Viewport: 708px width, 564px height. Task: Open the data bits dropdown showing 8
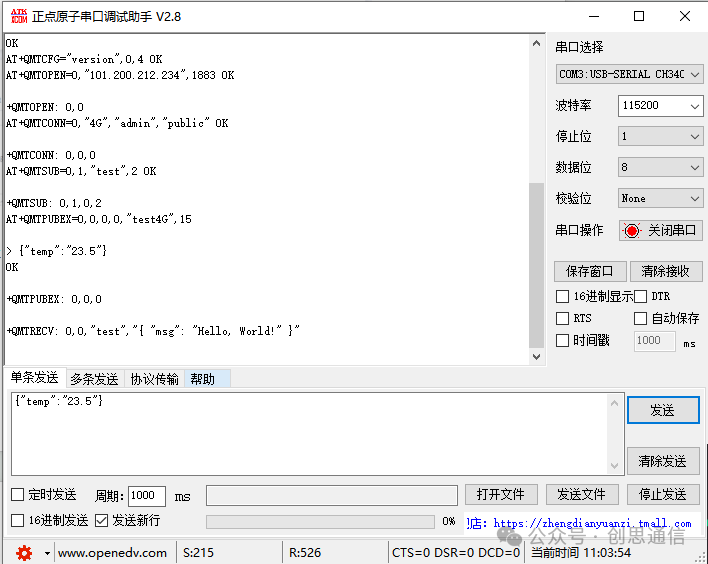coord(660,168)
